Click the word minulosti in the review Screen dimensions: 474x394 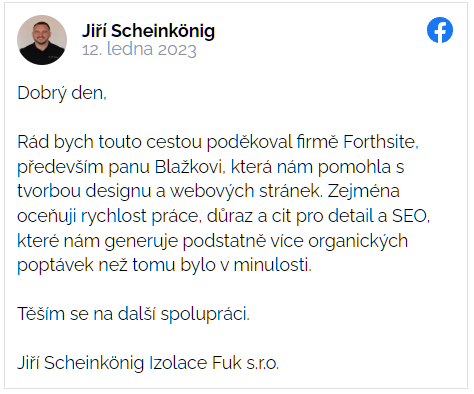tap(273, 265)
